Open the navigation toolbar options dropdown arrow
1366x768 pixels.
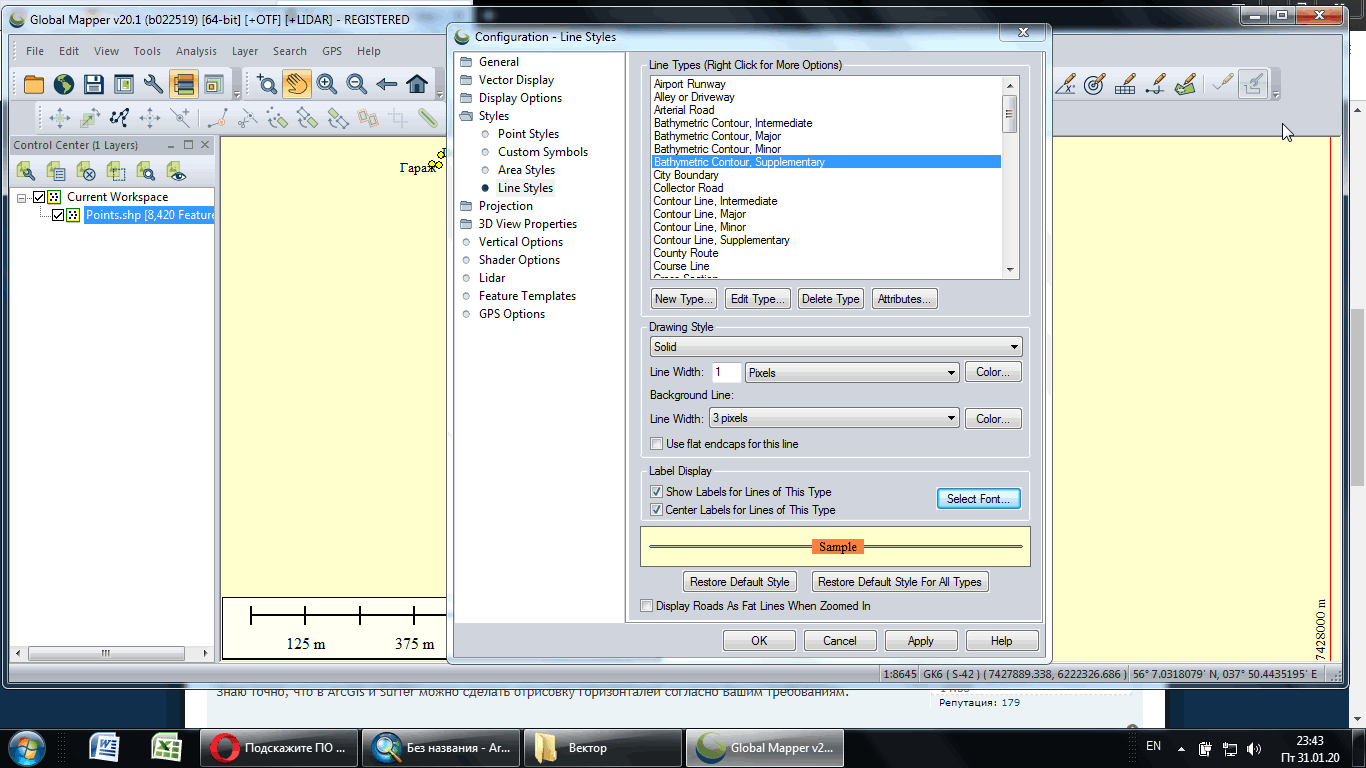click(439, 95)
